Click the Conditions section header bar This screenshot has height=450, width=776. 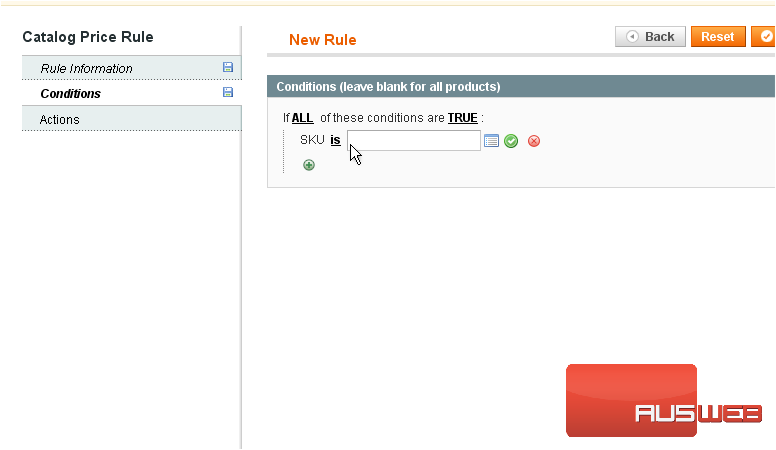click(x=520, y=87)
